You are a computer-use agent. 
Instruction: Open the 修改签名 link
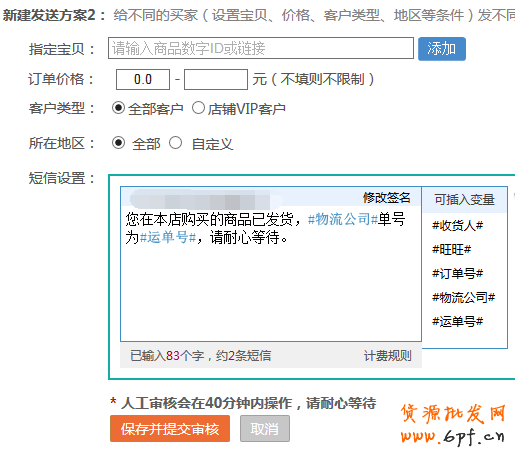387,198
